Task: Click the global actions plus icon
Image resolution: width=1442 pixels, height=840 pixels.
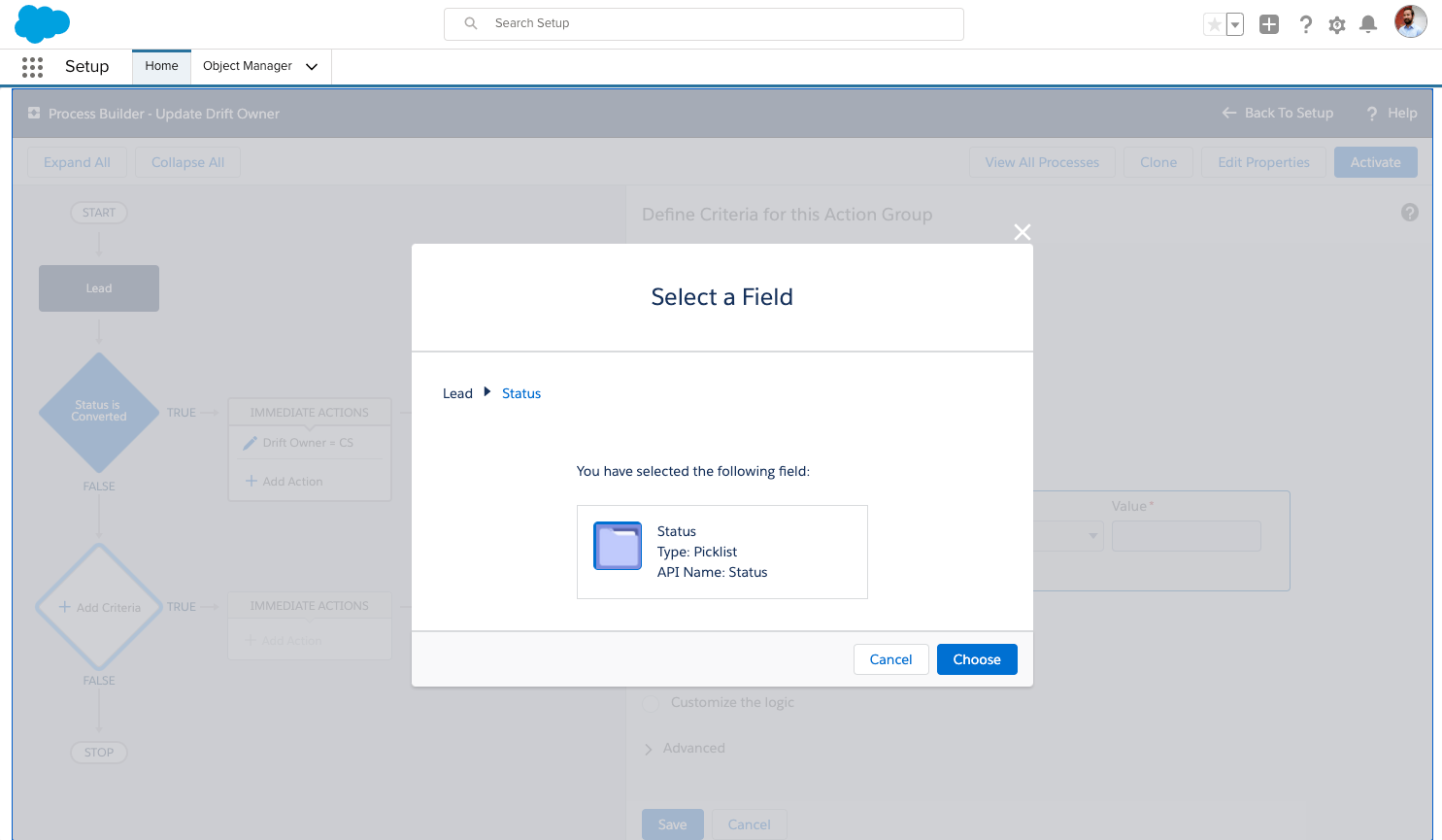Action: click(x=1269, y=24)
